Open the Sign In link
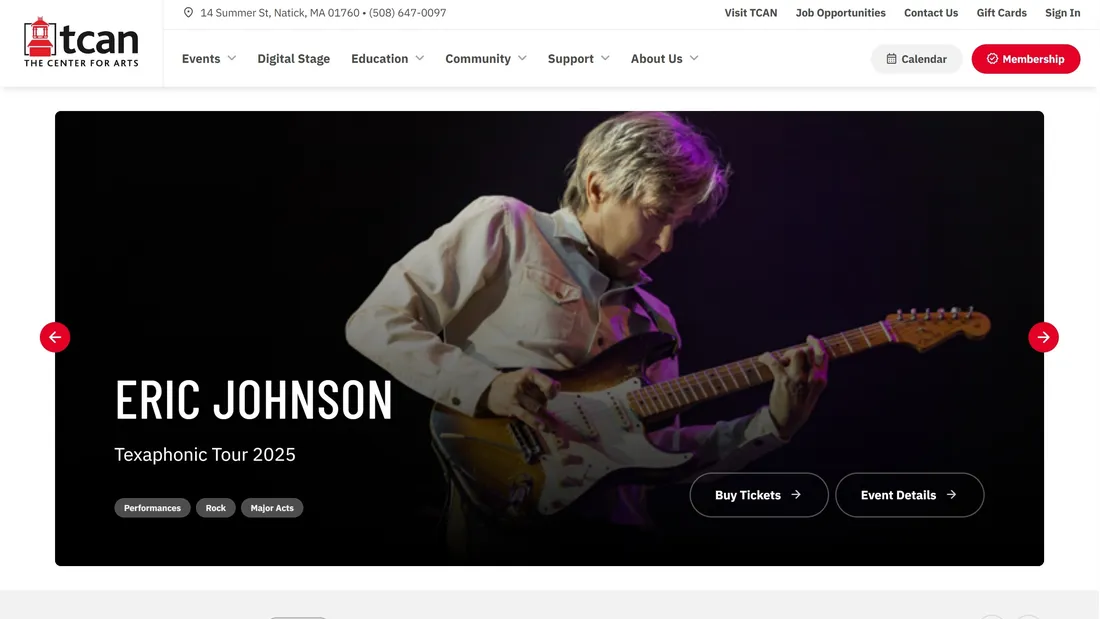The image size is (1100, 619). tap(1062, 13)
